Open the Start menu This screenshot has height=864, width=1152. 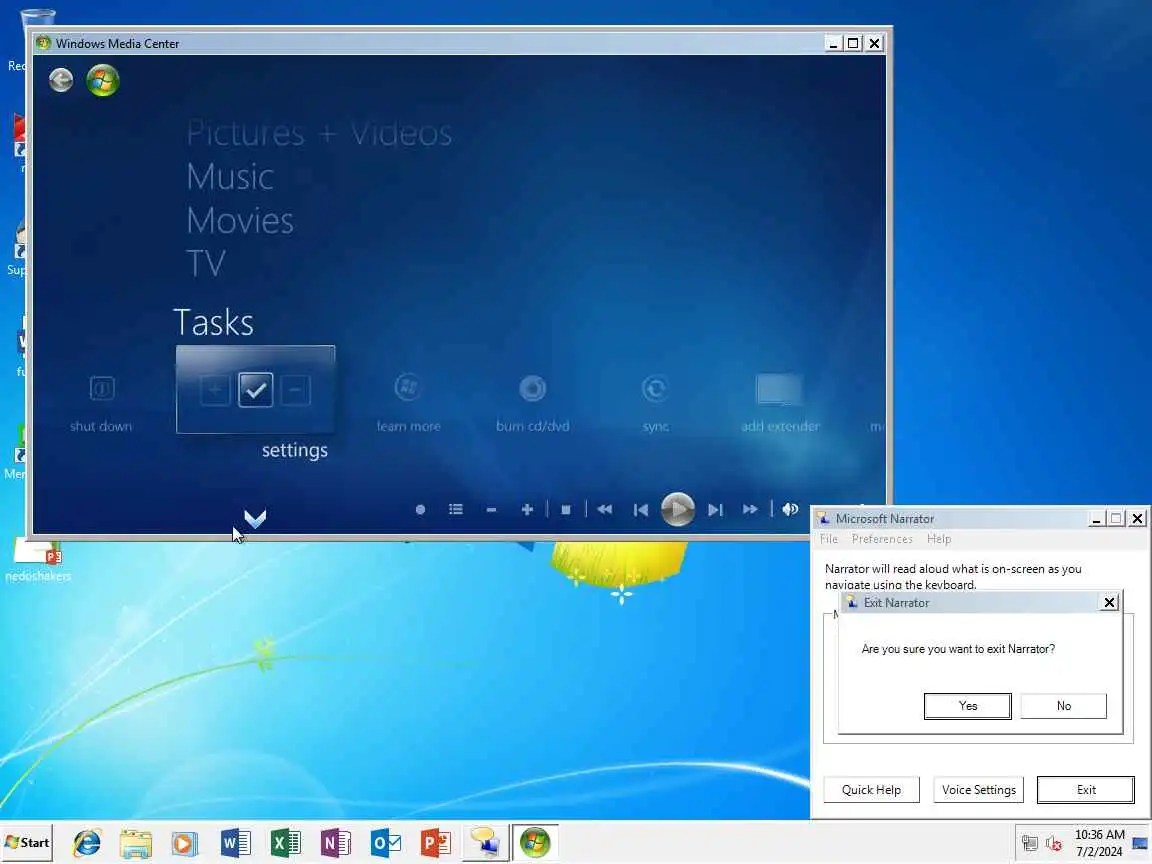tap(27, 843)
